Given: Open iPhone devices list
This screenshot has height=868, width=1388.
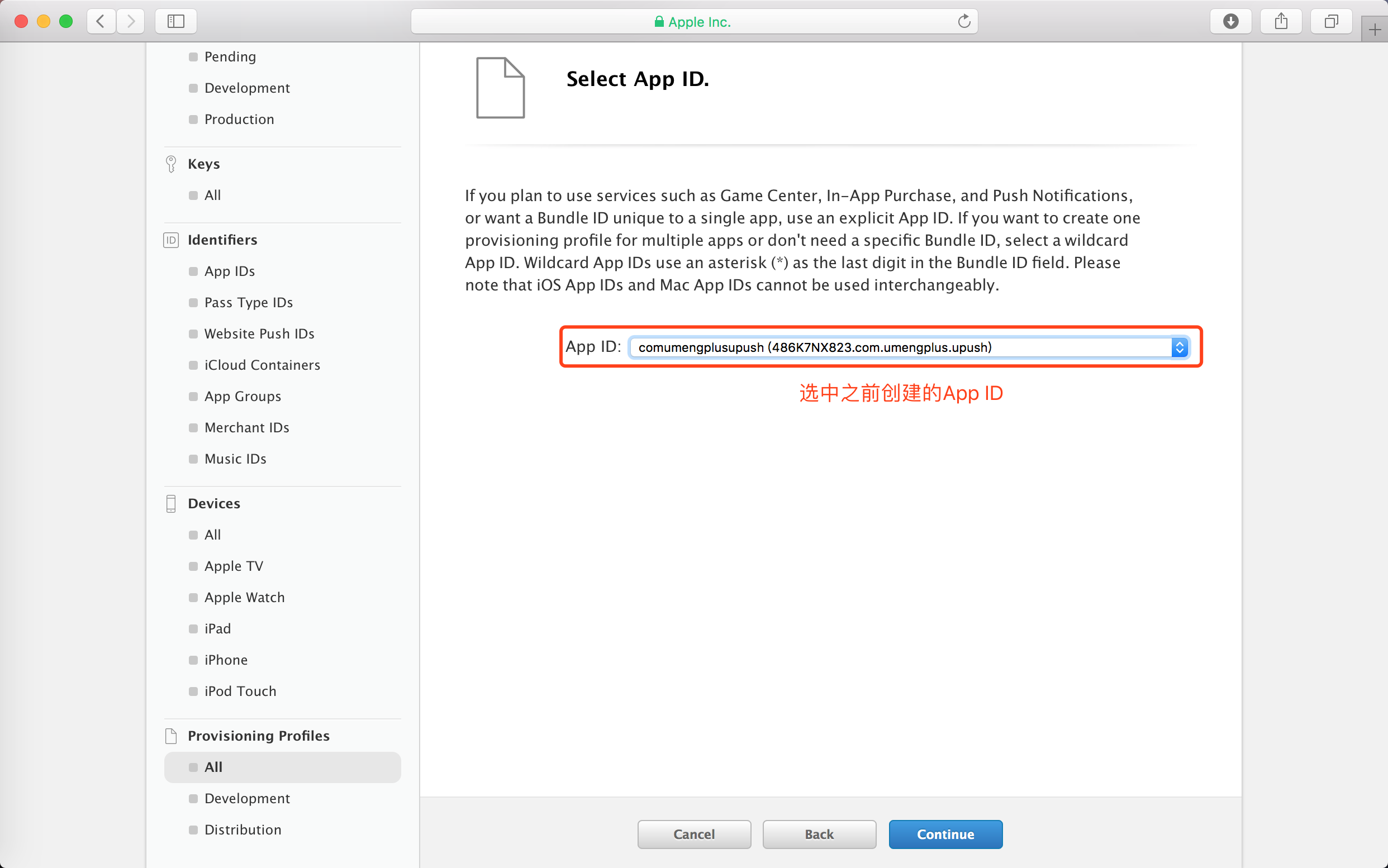Looking at the screenshot, I should pos(226,660).
